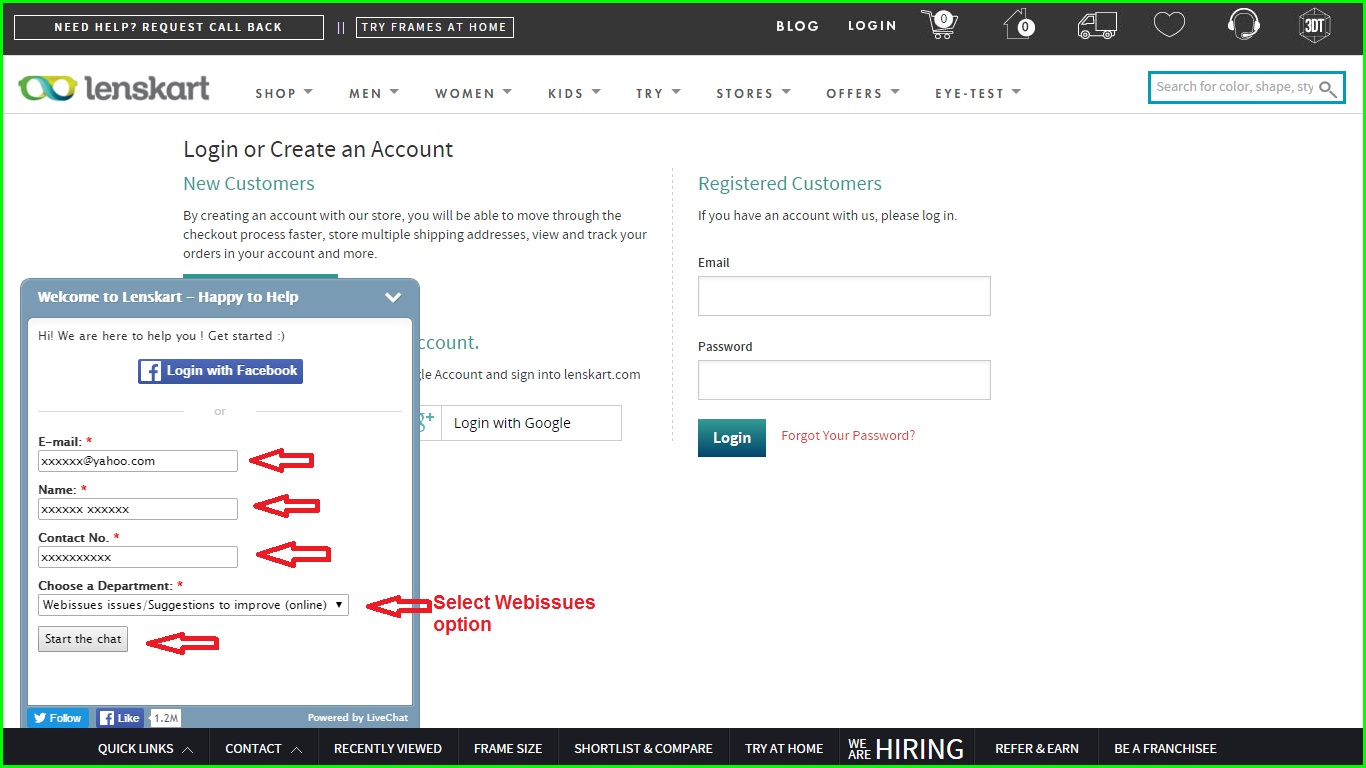Screen dimensions: 1366x768
Task: Open Refer & Earn link
Action: (1037, 748)
